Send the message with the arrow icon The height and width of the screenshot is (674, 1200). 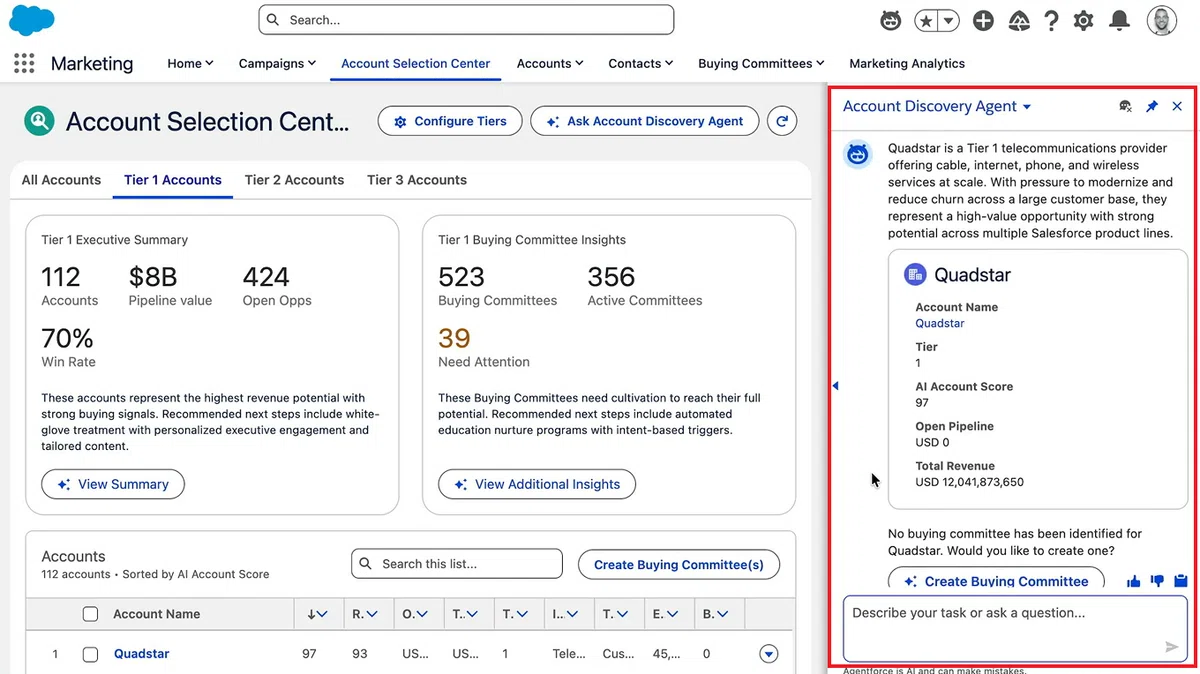pos(1172,647)
